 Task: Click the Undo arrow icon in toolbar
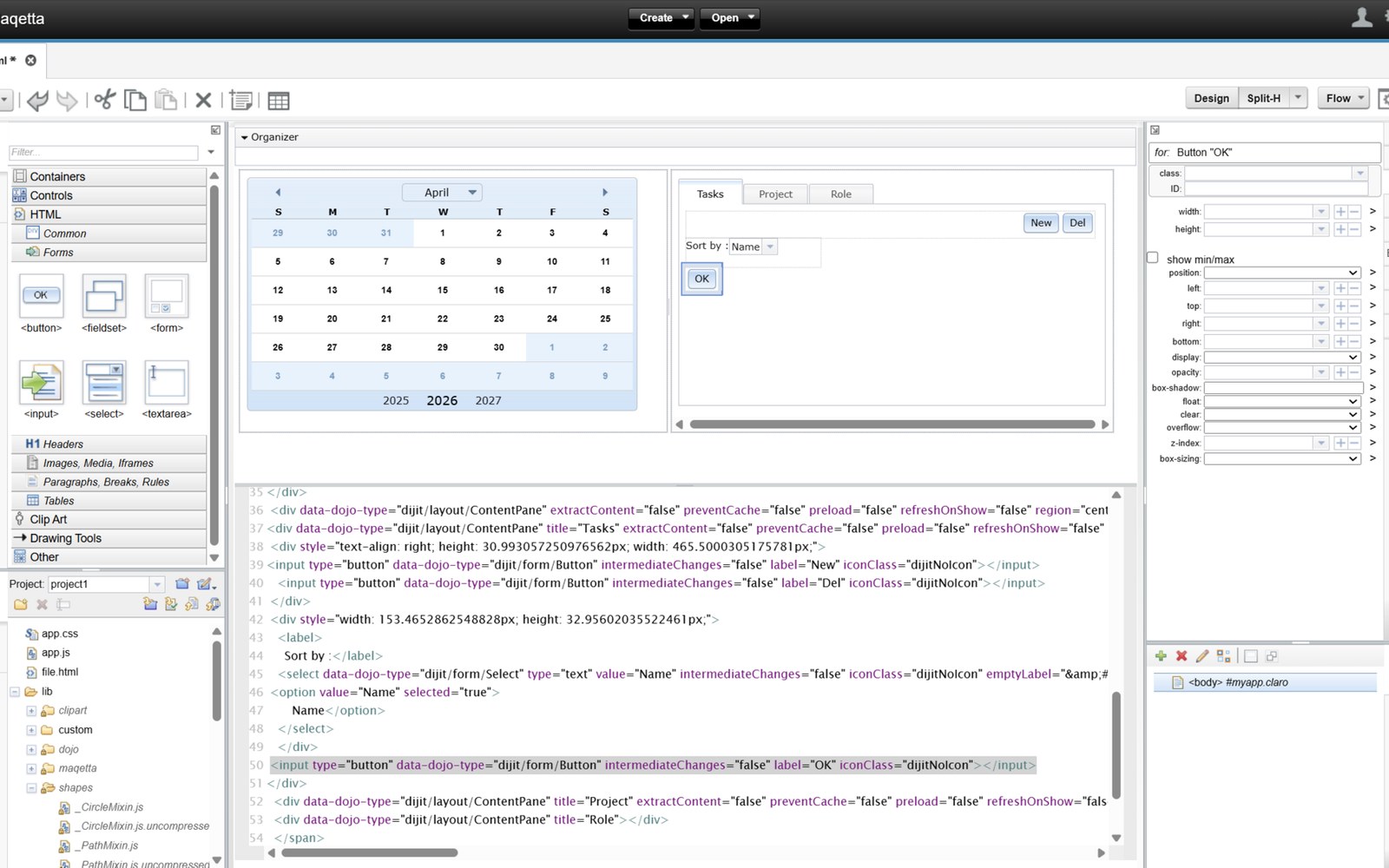click(37, 100)
